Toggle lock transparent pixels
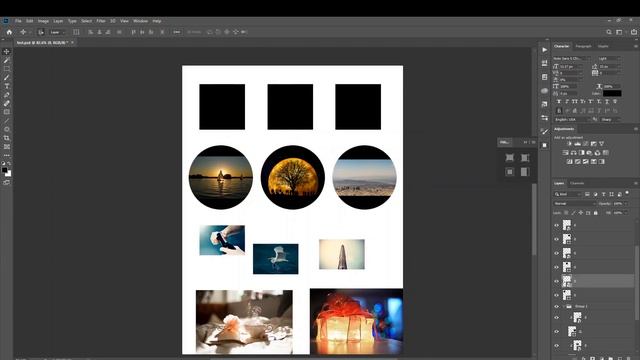640x360 pixels. [566, 213]
